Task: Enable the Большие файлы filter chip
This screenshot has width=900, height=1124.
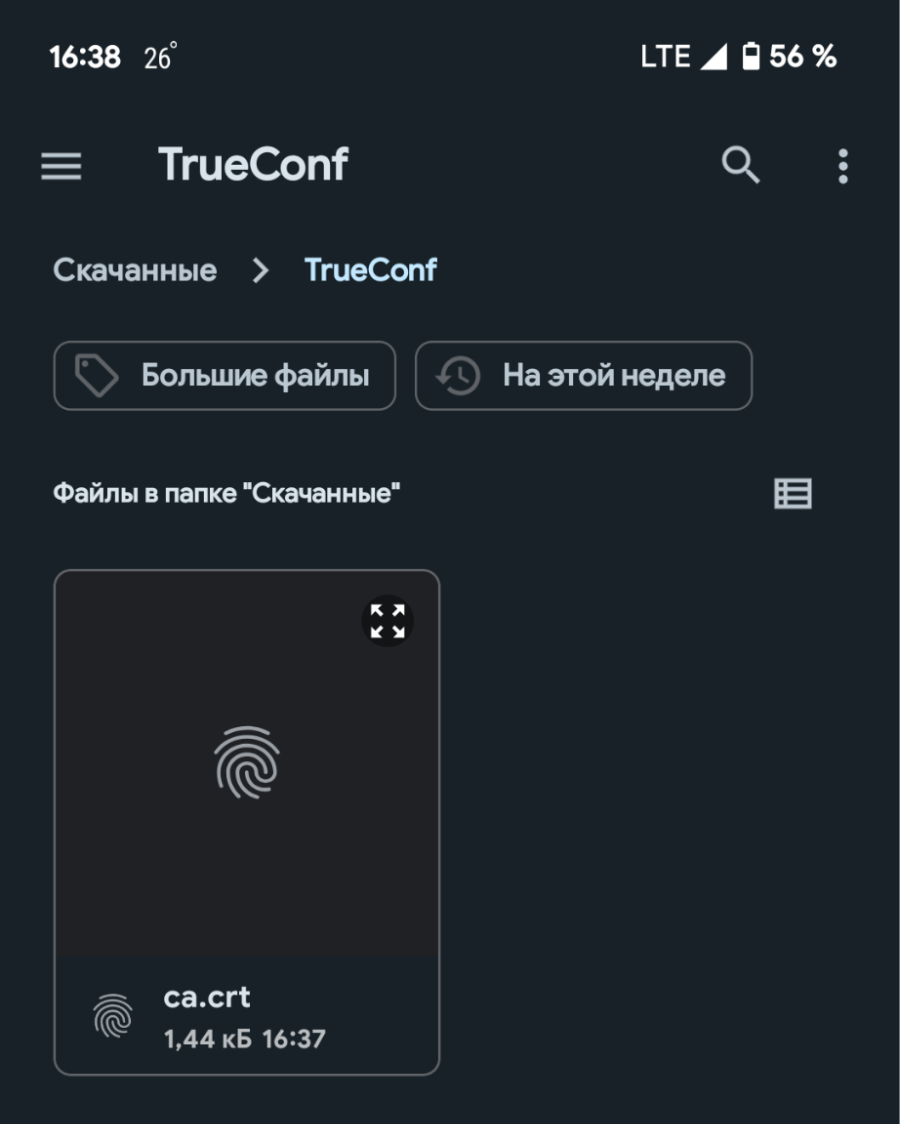Action: (224, 376)
